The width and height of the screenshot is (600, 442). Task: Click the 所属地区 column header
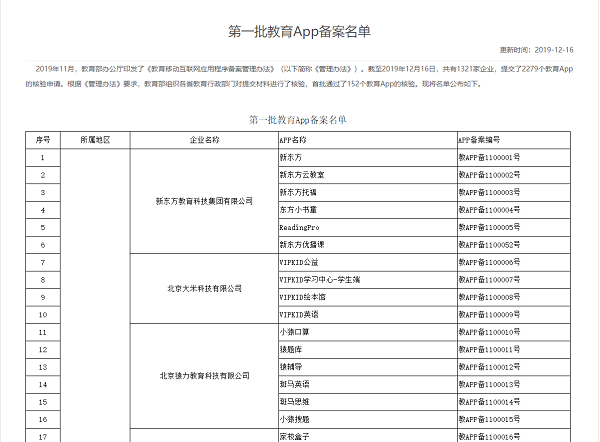(x=95, y=140)
